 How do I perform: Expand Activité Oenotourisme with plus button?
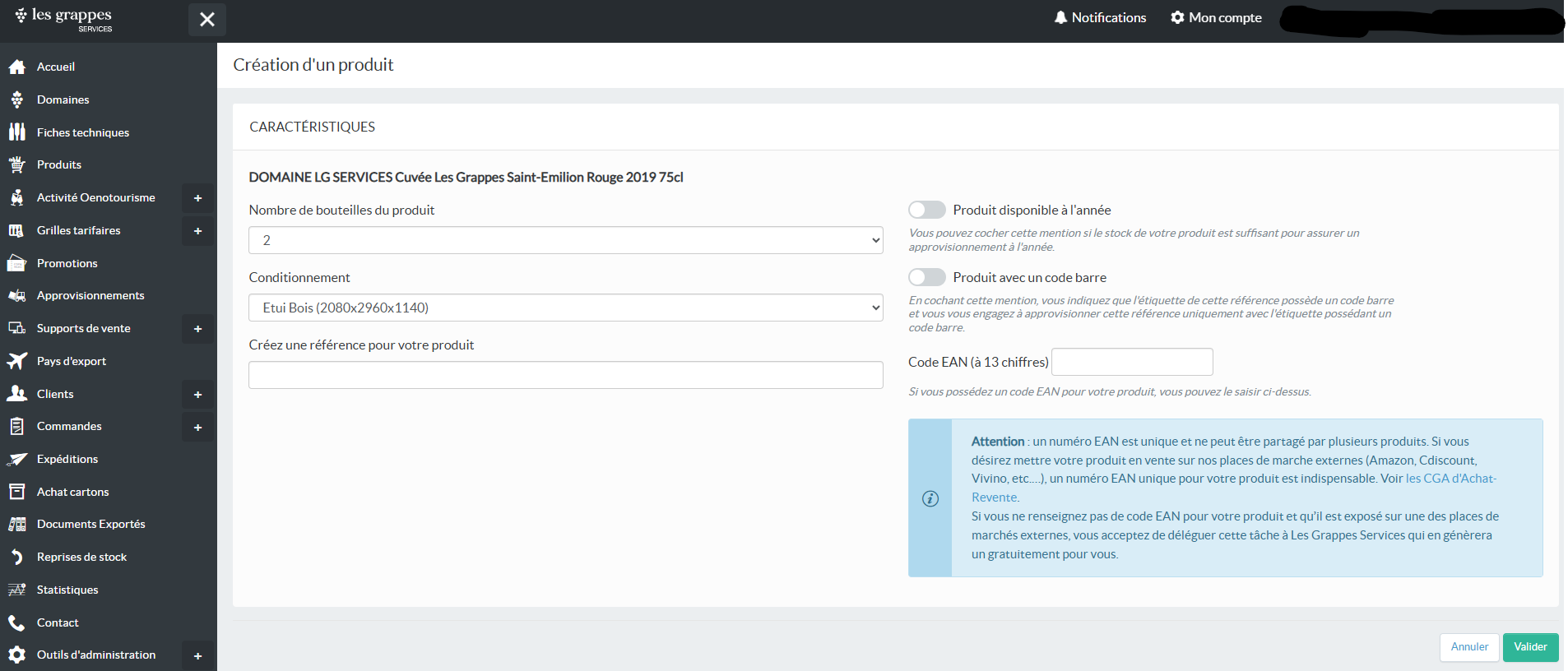197,198
